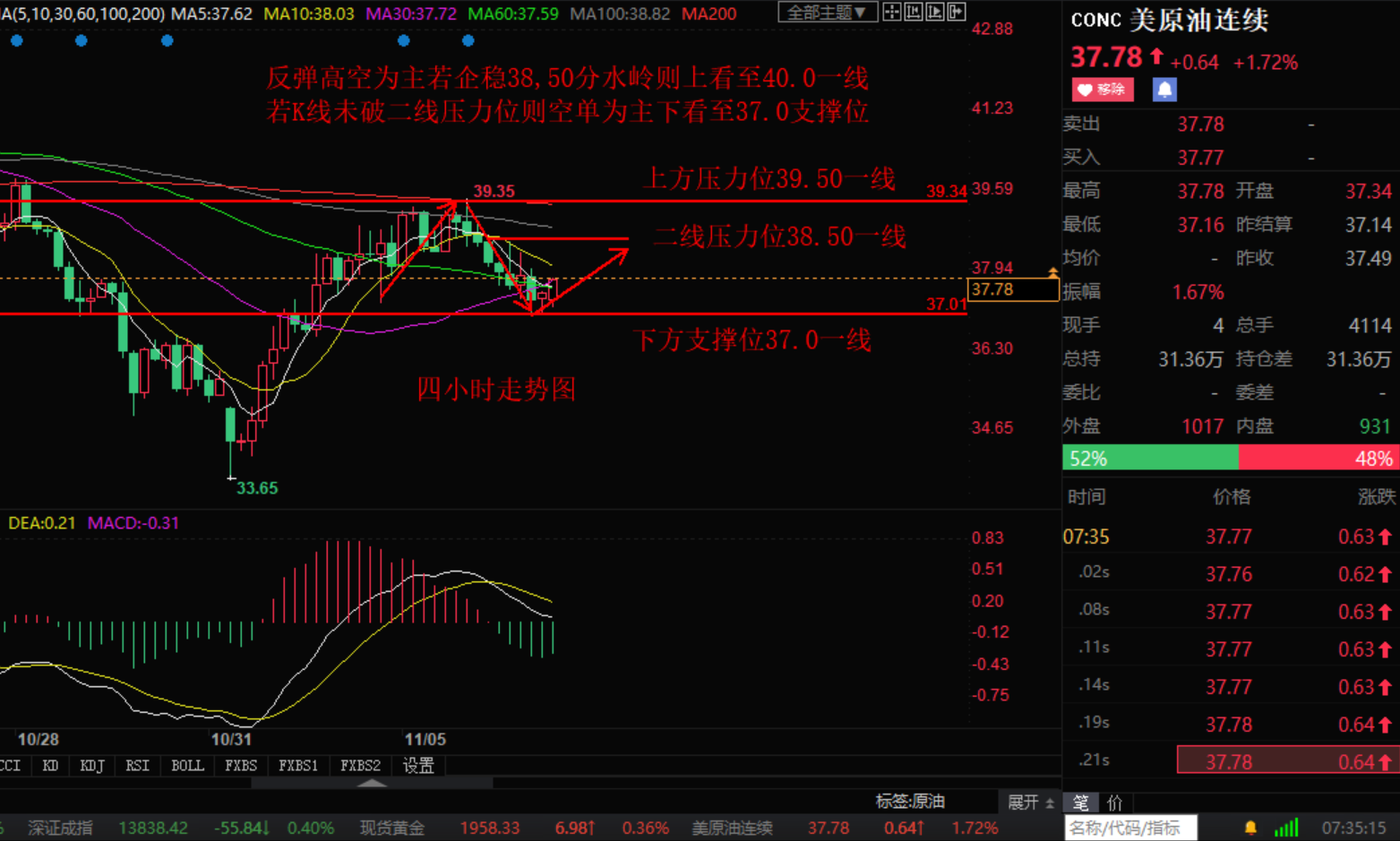The width and height of the screenshot is (1400, 841).
Task: Click the 39.35 high price label
Action: pos(494,191)
